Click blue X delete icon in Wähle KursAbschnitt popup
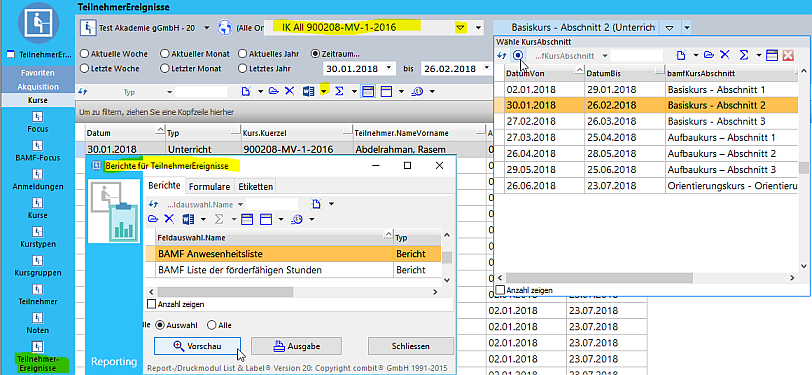Screen dimensions: 812x375 (724, 55)
